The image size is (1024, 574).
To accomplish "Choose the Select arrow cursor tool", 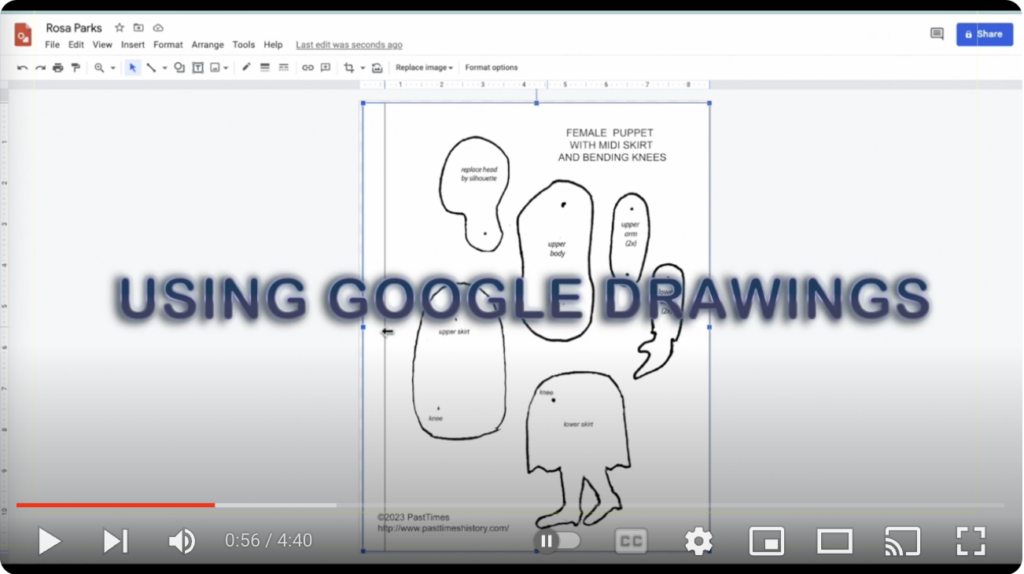I will (x=133, y=68).
